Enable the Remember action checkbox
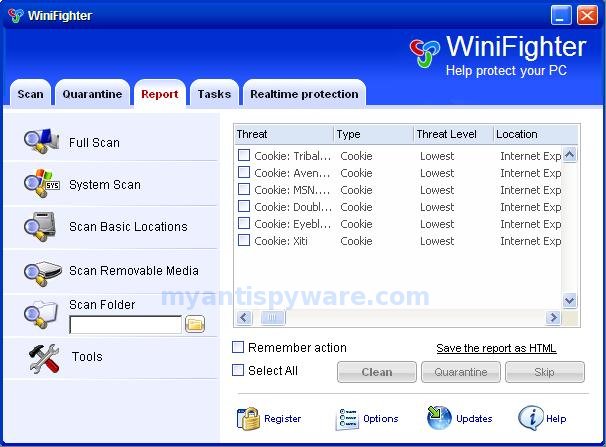Image resolution: width=606 pixels, height=447 pixels. pyautogui.click(x=238, y=347)
